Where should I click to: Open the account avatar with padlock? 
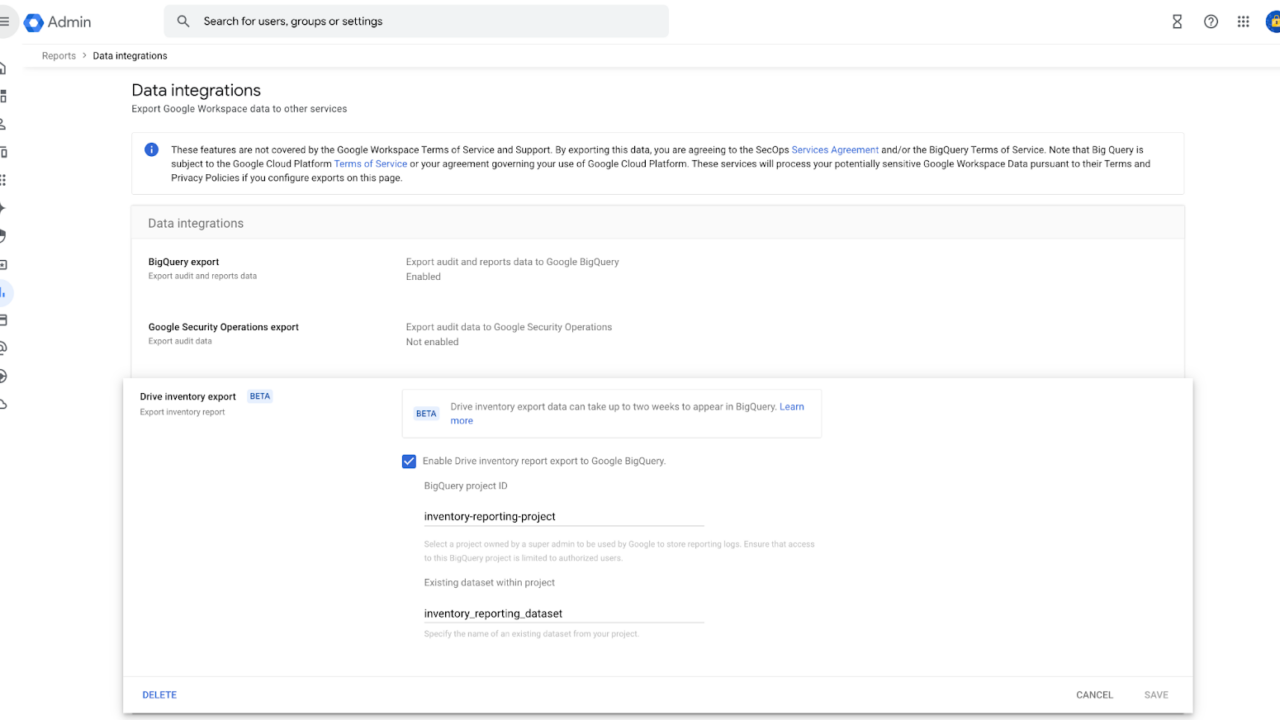pyautogui.click(x=1272, y=21)
